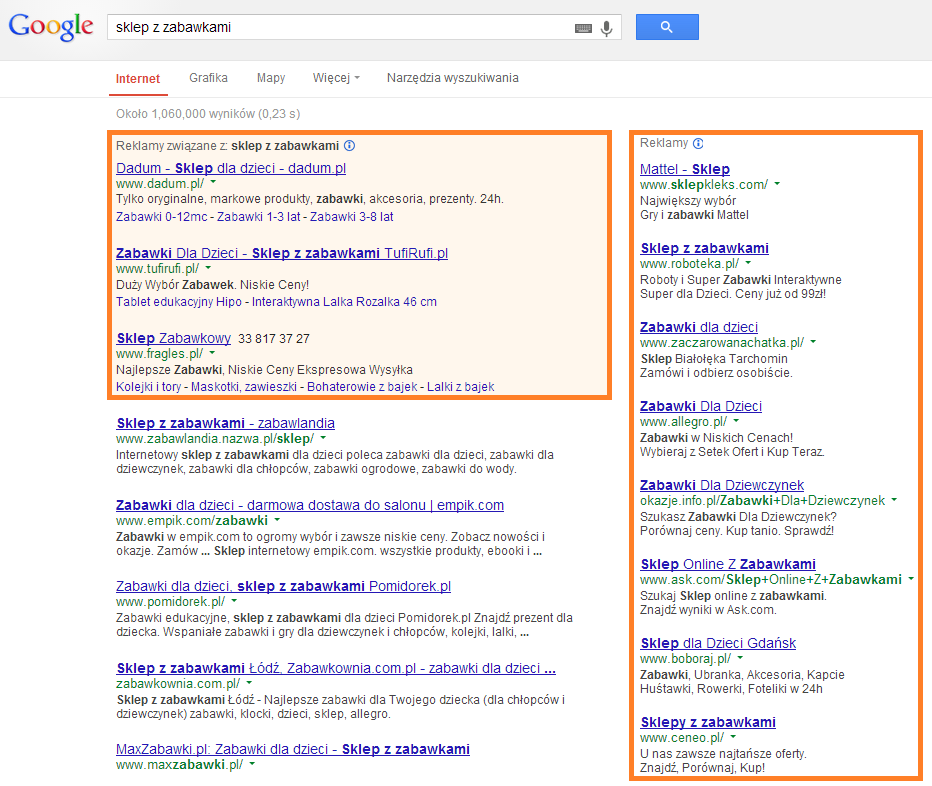Expand arrow next to www.maxzabawki.pl/
This screenshot has height=786, width=932.
252,763
